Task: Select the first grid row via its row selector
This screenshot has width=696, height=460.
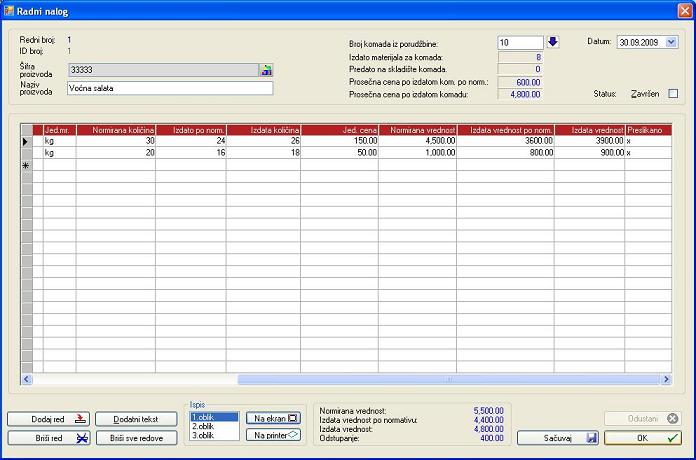Action: (x=27, y=142)
